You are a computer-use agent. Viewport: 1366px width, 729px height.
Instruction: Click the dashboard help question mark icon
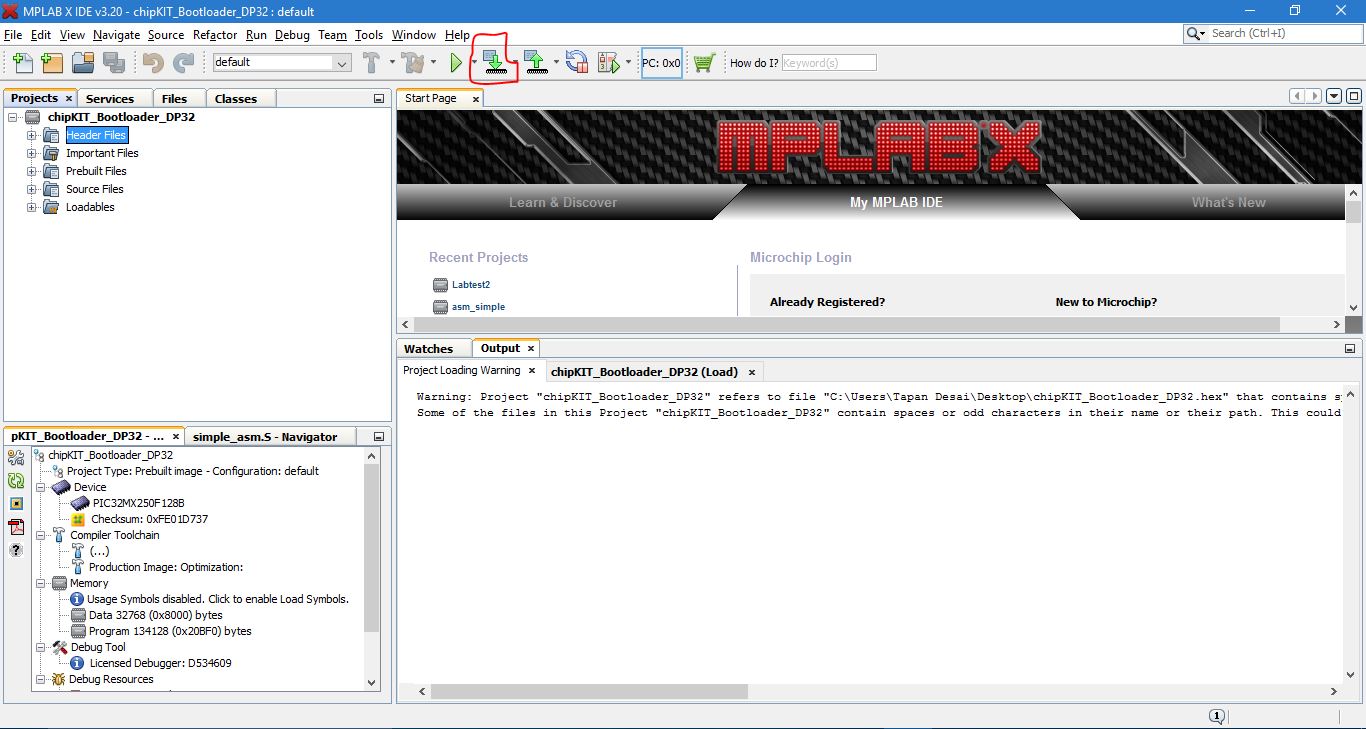point(15,550)
